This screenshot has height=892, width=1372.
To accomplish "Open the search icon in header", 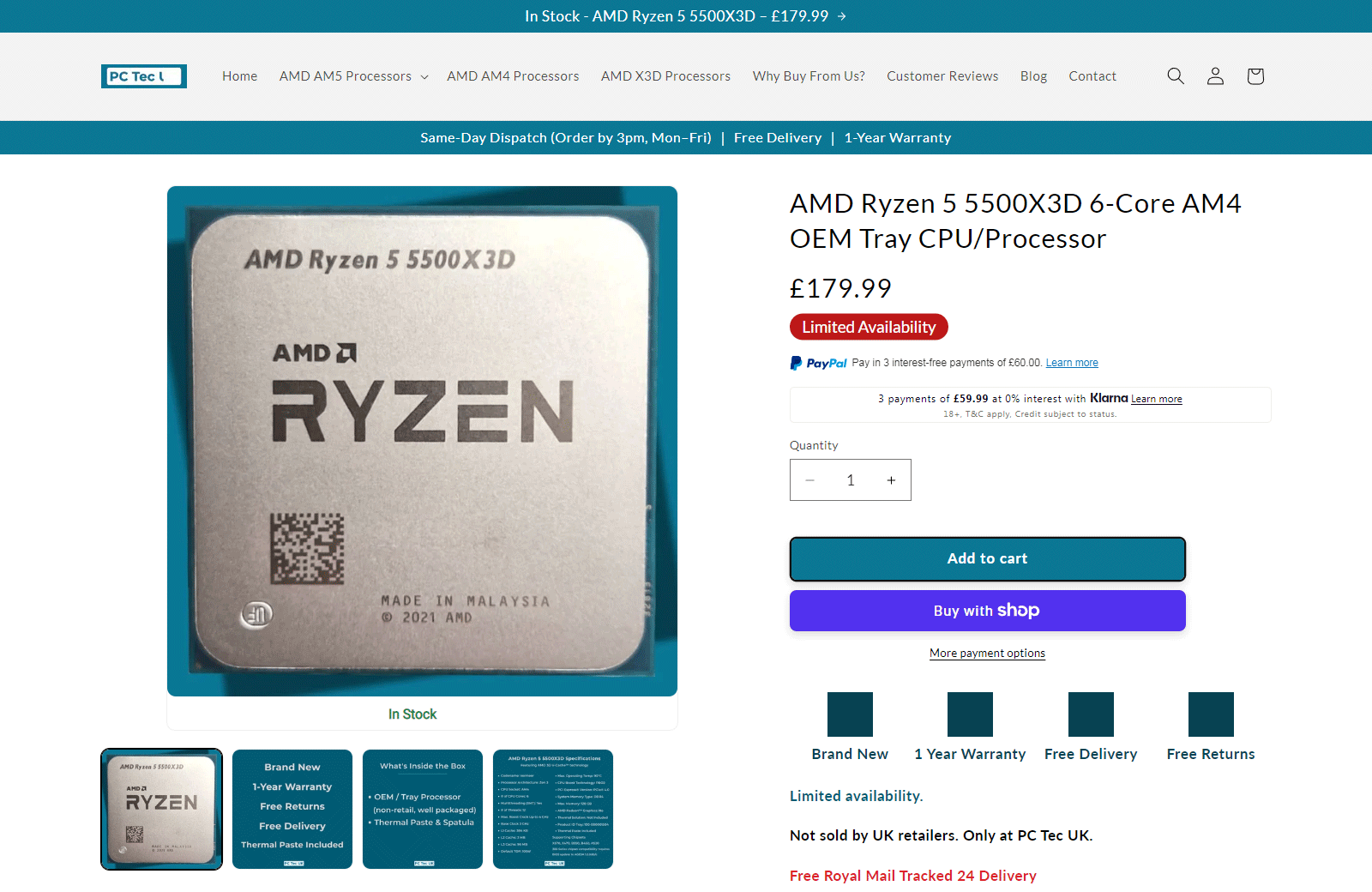I will point(1176,76).
